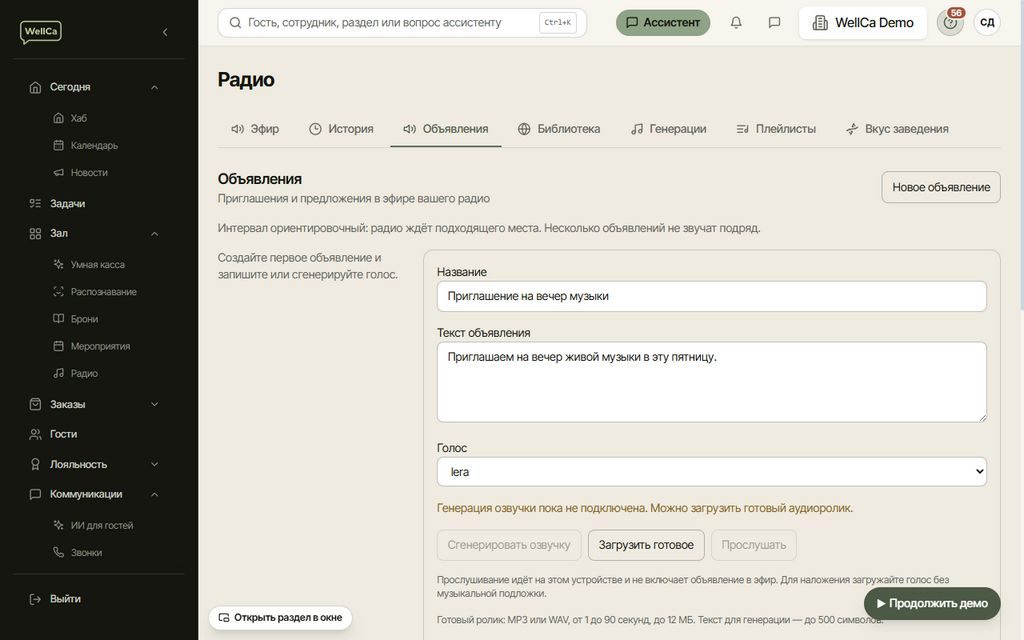
Task: Click Продолжить демо button
Action: click(932, 603)
